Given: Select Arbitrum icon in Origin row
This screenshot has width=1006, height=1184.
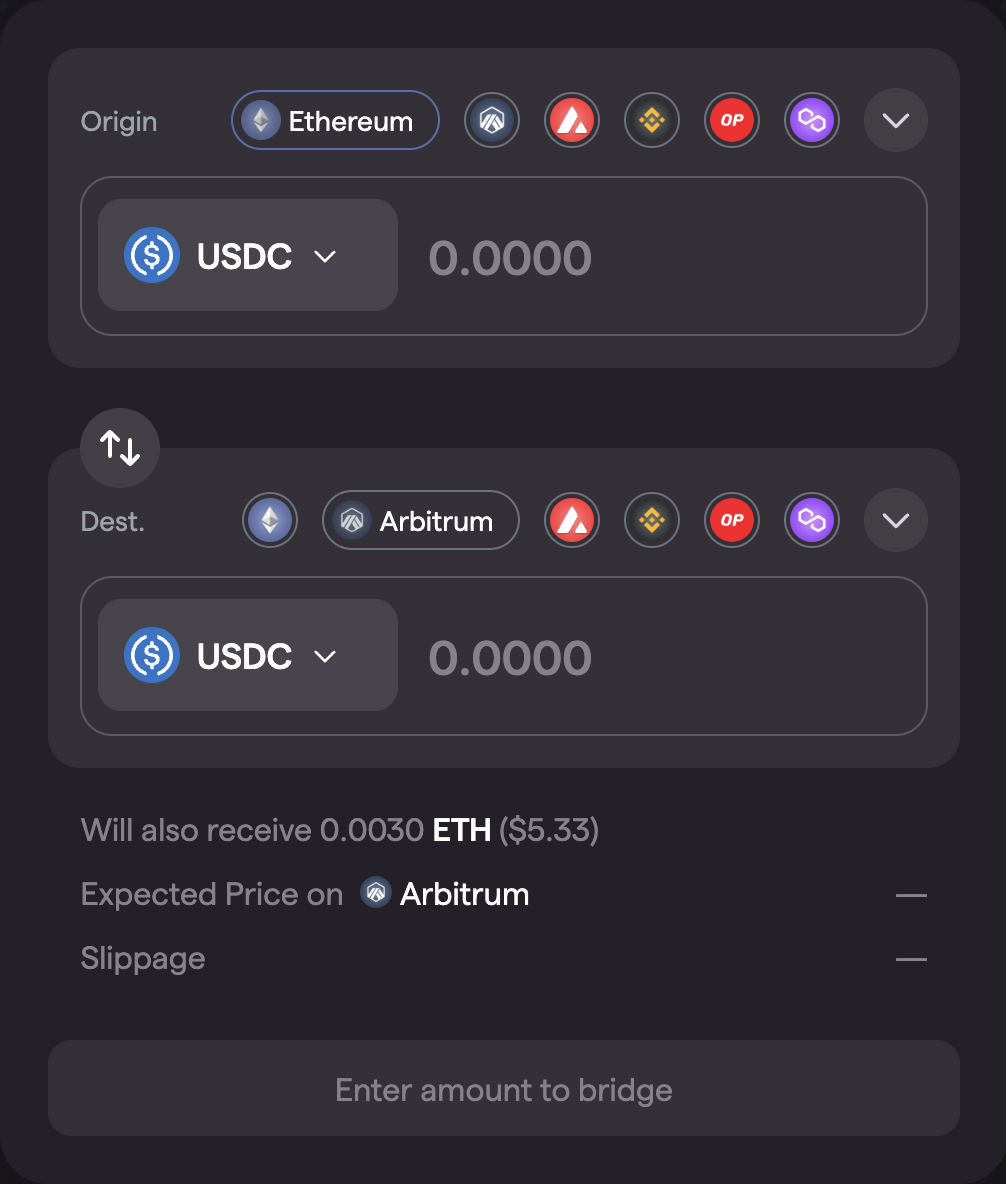Looking at the screenshot, I should [492, 121].
